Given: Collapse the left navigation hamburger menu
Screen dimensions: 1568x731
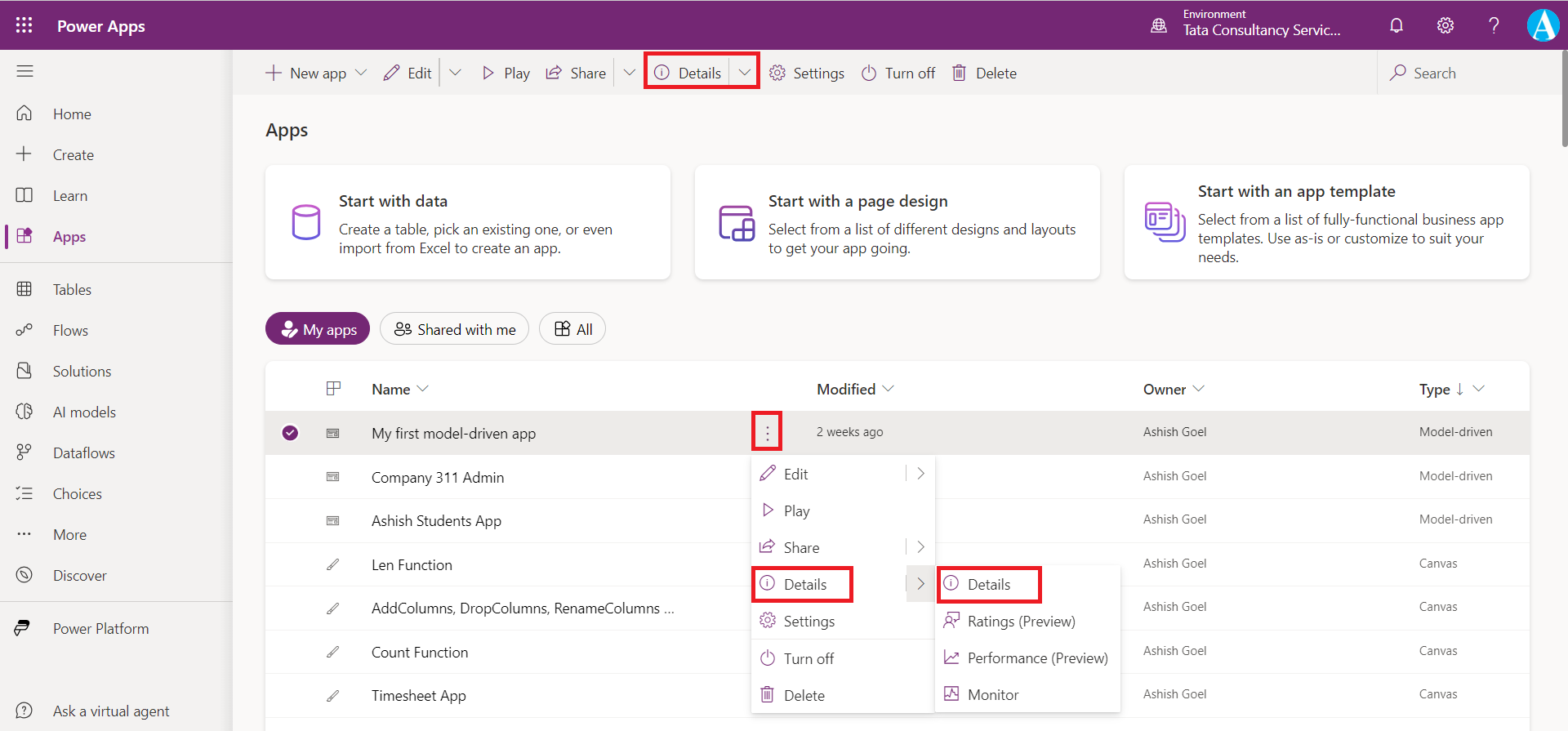Looking at the screenshot, I should pyautogui.click(x=24, y=72).
